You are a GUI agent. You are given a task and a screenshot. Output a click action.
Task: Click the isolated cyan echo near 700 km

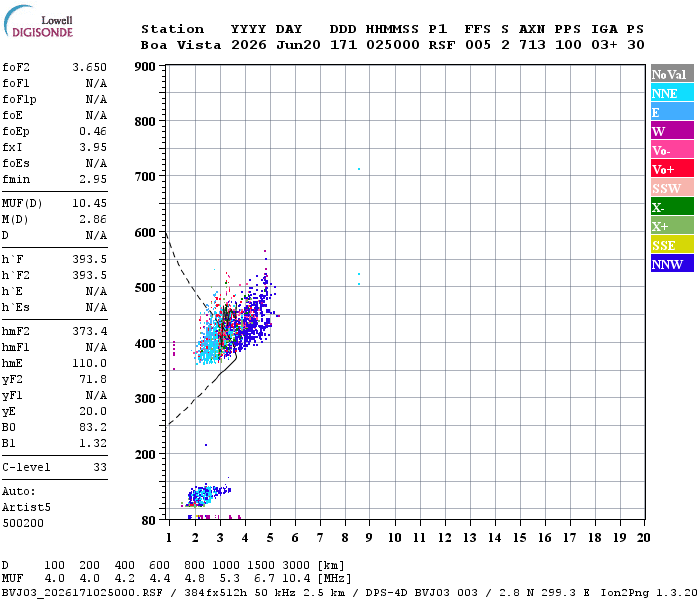pos(359,169)
